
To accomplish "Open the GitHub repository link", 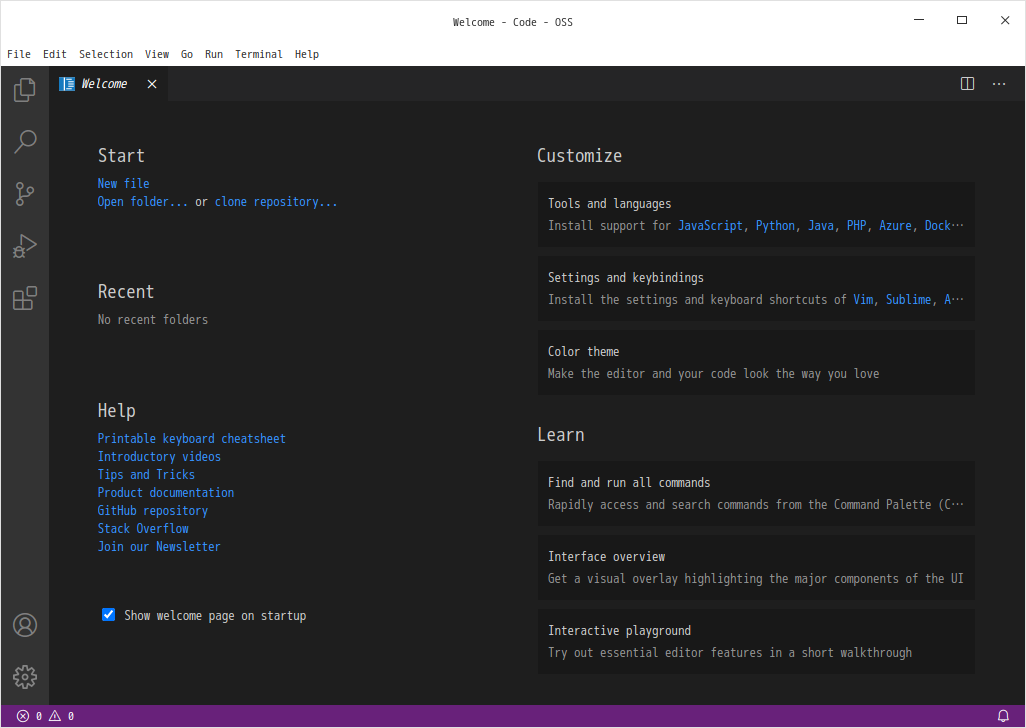I will [152, 511].
